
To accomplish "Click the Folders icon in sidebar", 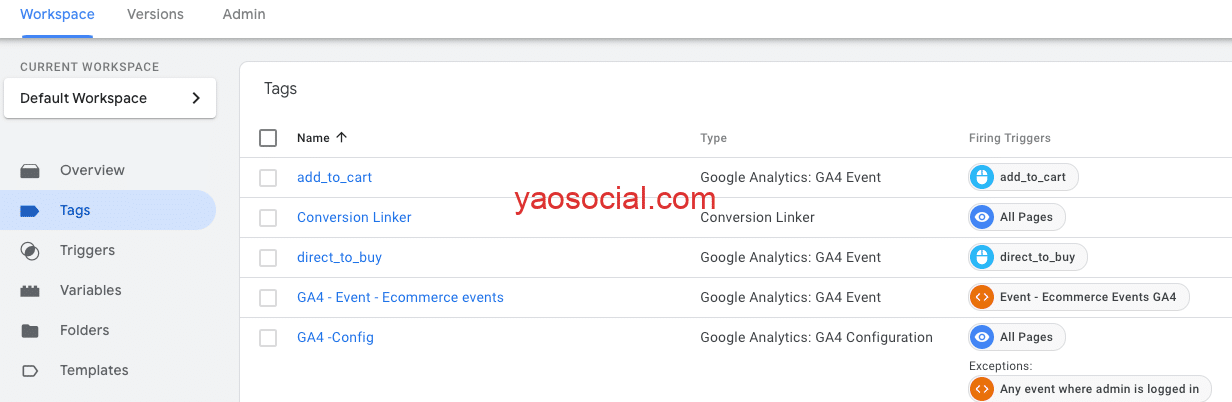I will 30,331.
